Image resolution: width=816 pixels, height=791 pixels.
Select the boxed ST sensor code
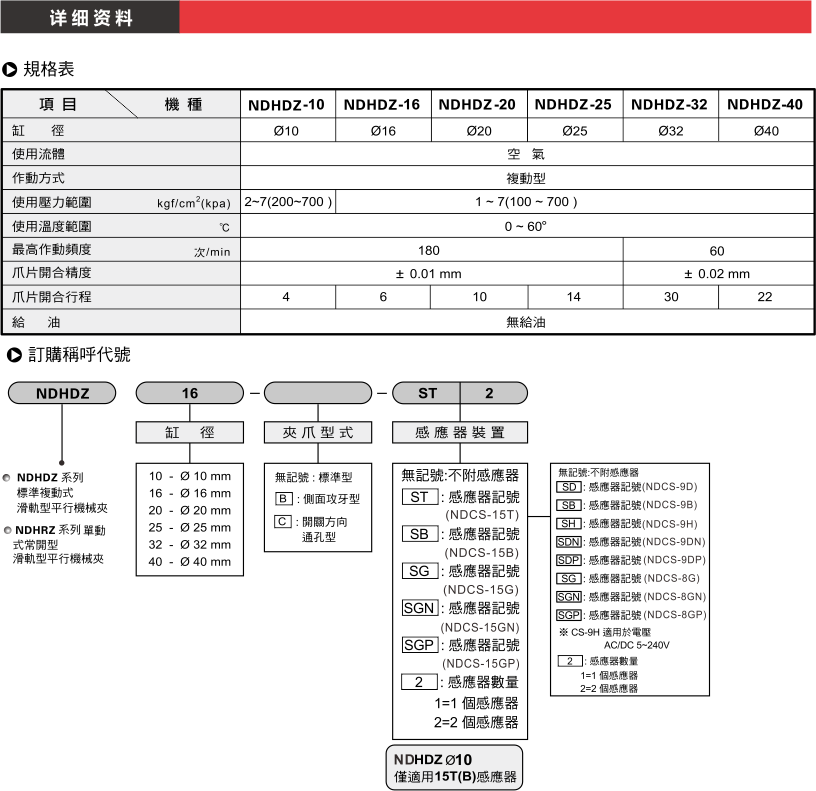click(419, 497)
